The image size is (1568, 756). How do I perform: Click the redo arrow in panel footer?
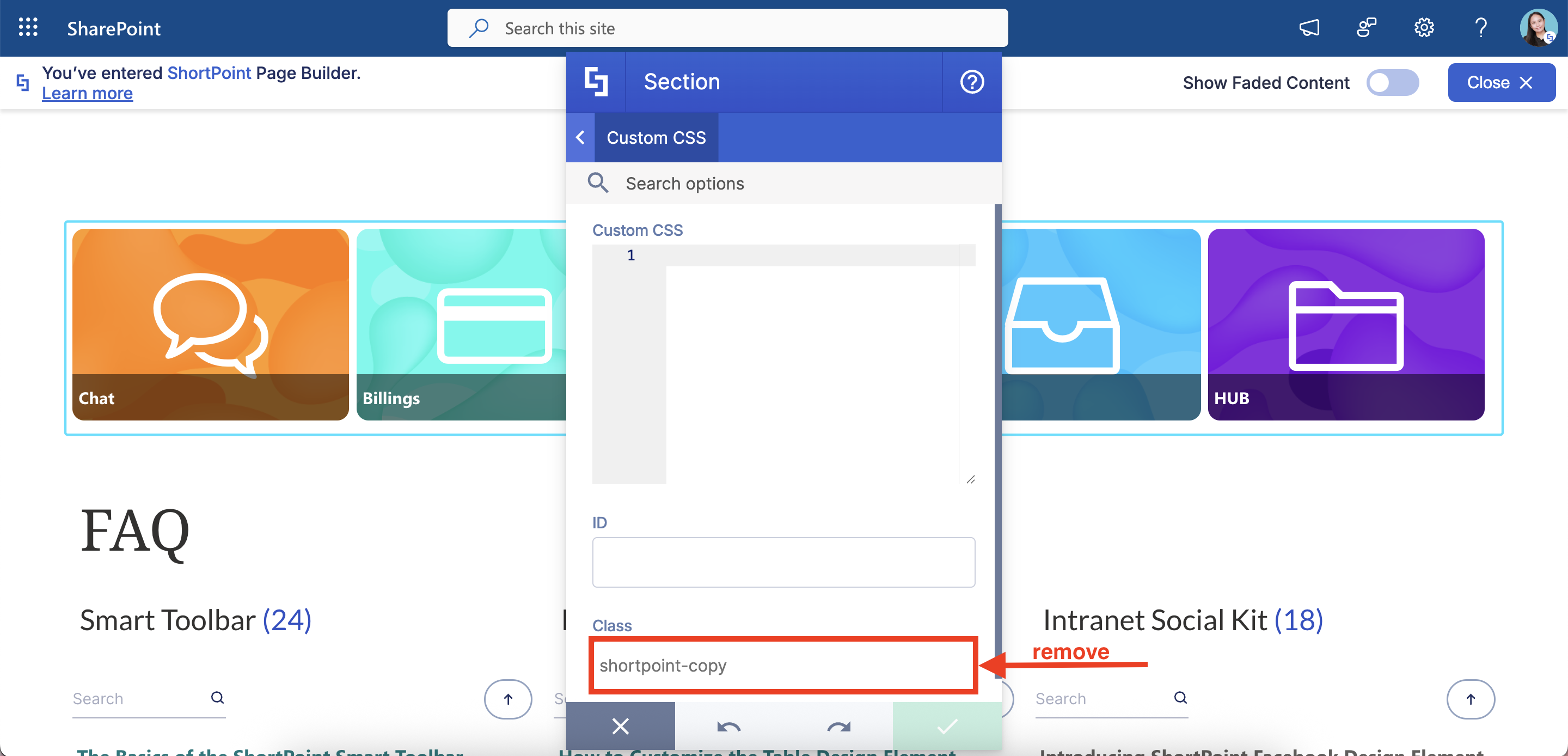(838, 726)
